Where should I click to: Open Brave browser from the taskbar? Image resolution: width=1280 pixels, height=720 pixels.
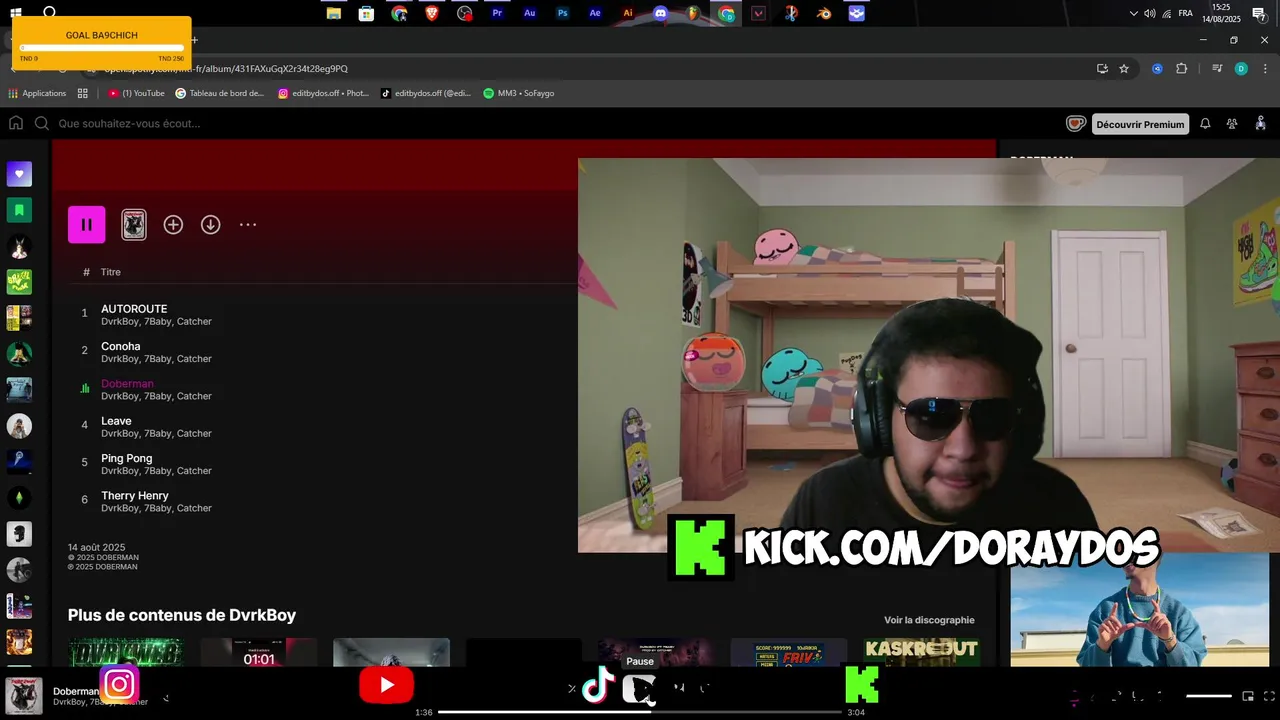tap(432, 13)
